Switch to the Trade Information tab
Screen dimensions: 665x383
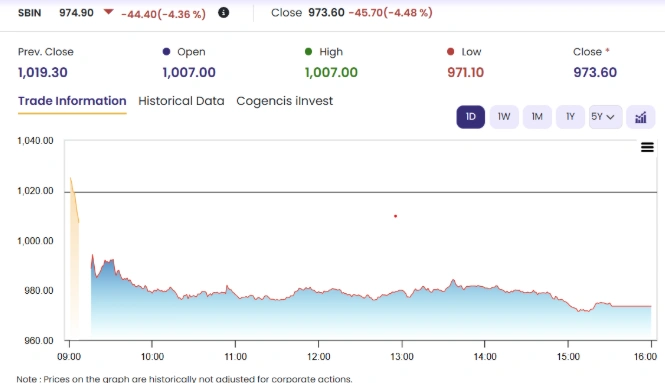72,101
